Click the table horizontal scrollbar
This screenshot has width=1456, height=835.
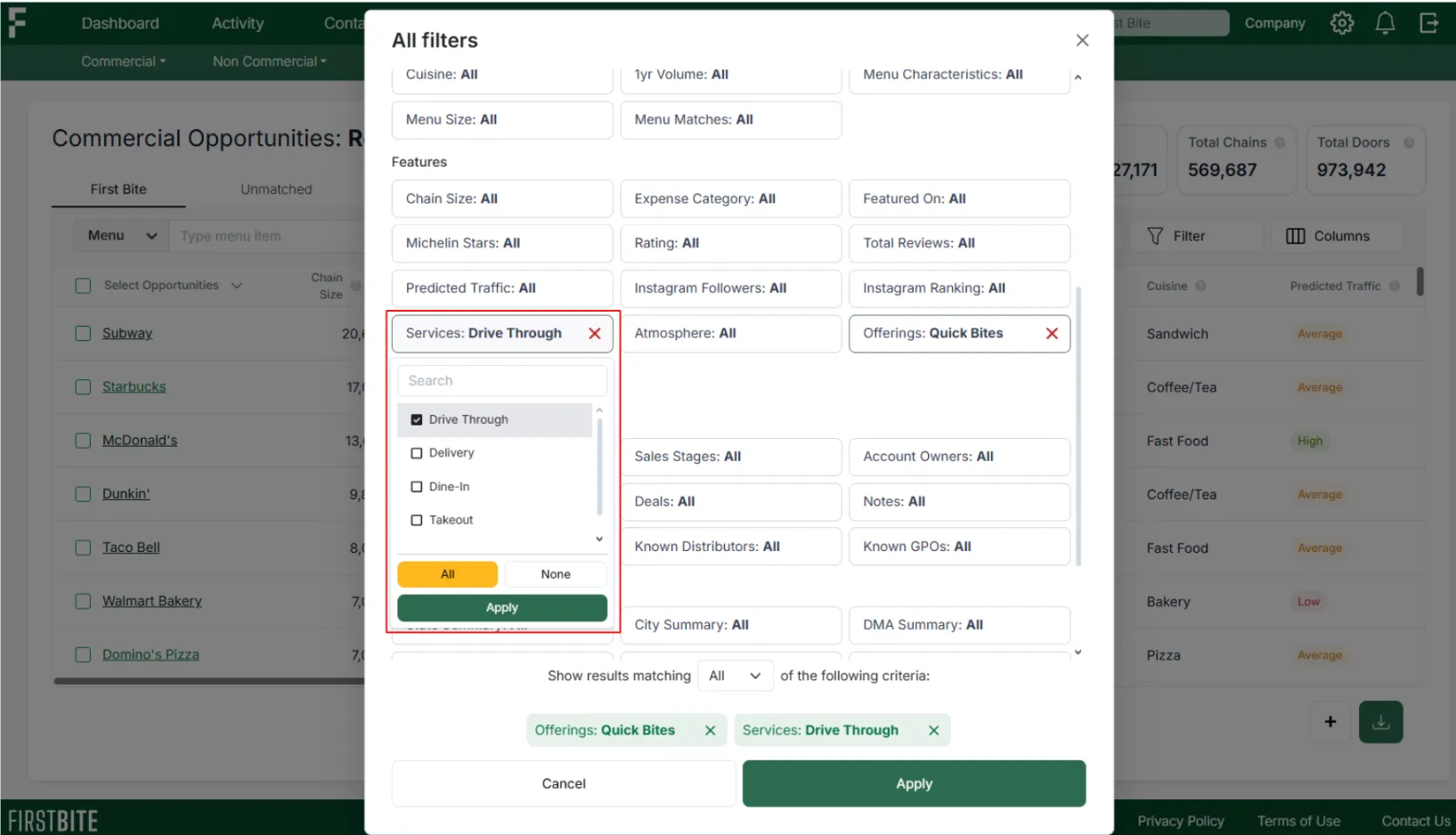[x=209, y=681]
